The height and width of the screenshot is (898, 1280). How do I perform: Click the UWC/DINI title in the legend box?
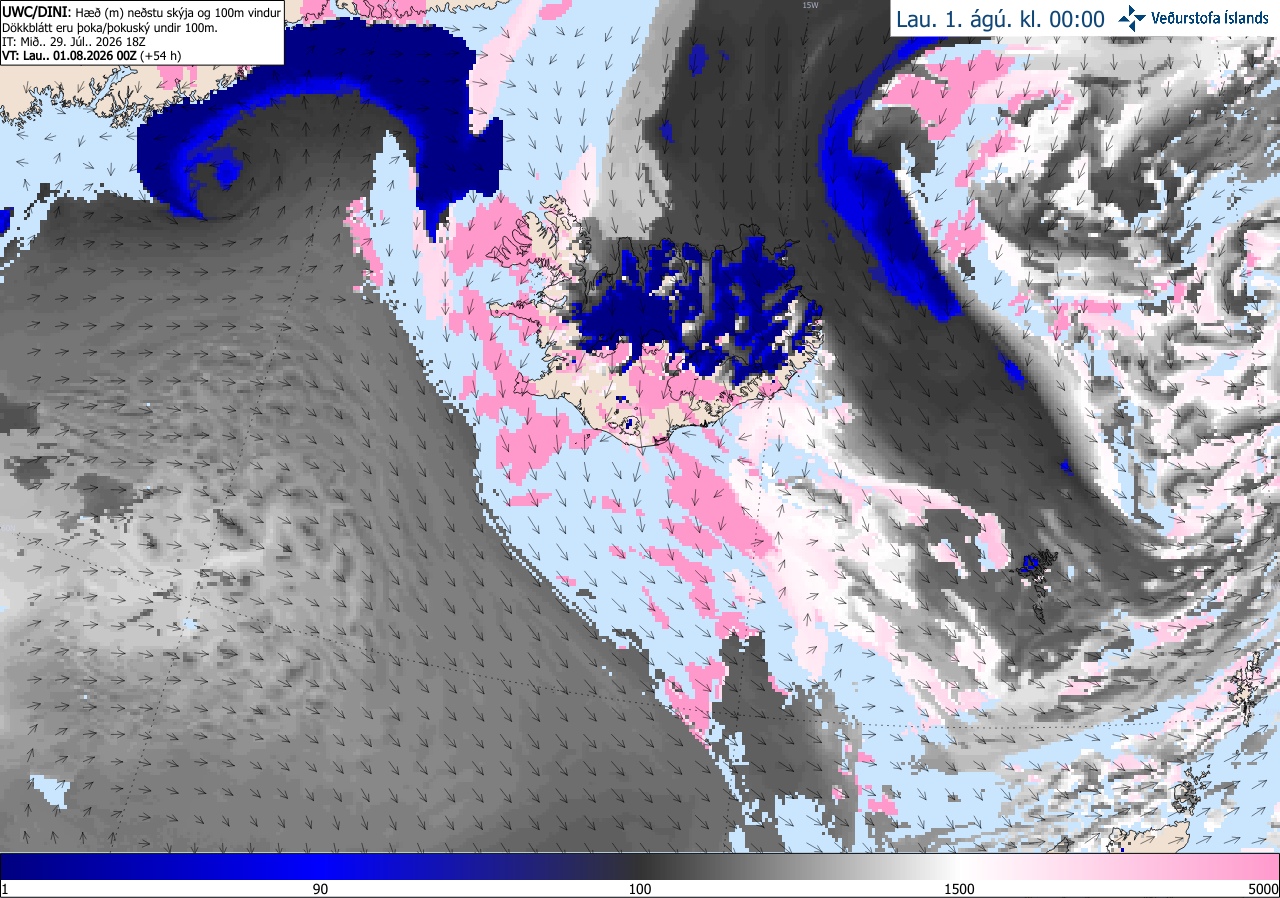35,11
